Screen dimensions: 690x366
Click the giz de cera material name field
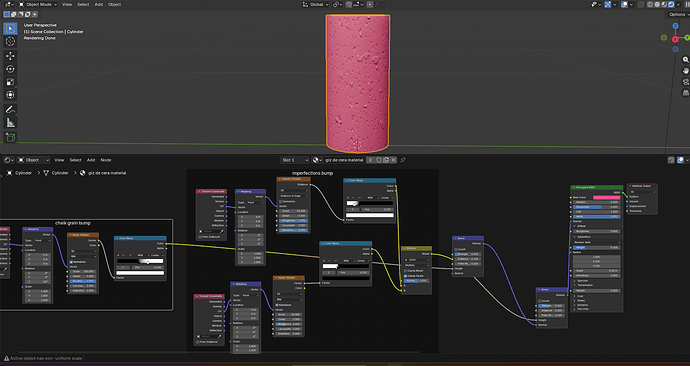click(344, 160)
